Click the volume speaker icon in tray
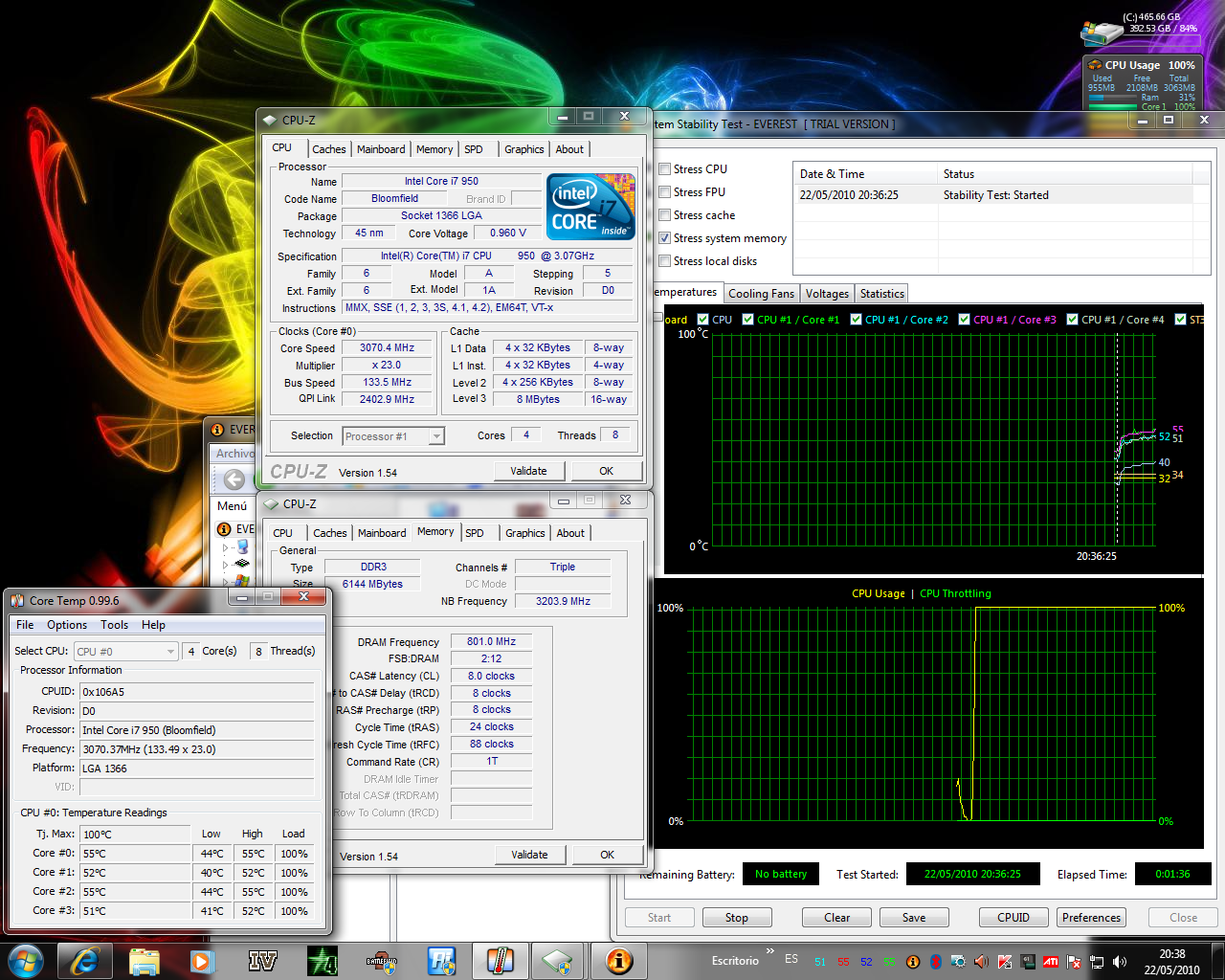 point(1120,962)
